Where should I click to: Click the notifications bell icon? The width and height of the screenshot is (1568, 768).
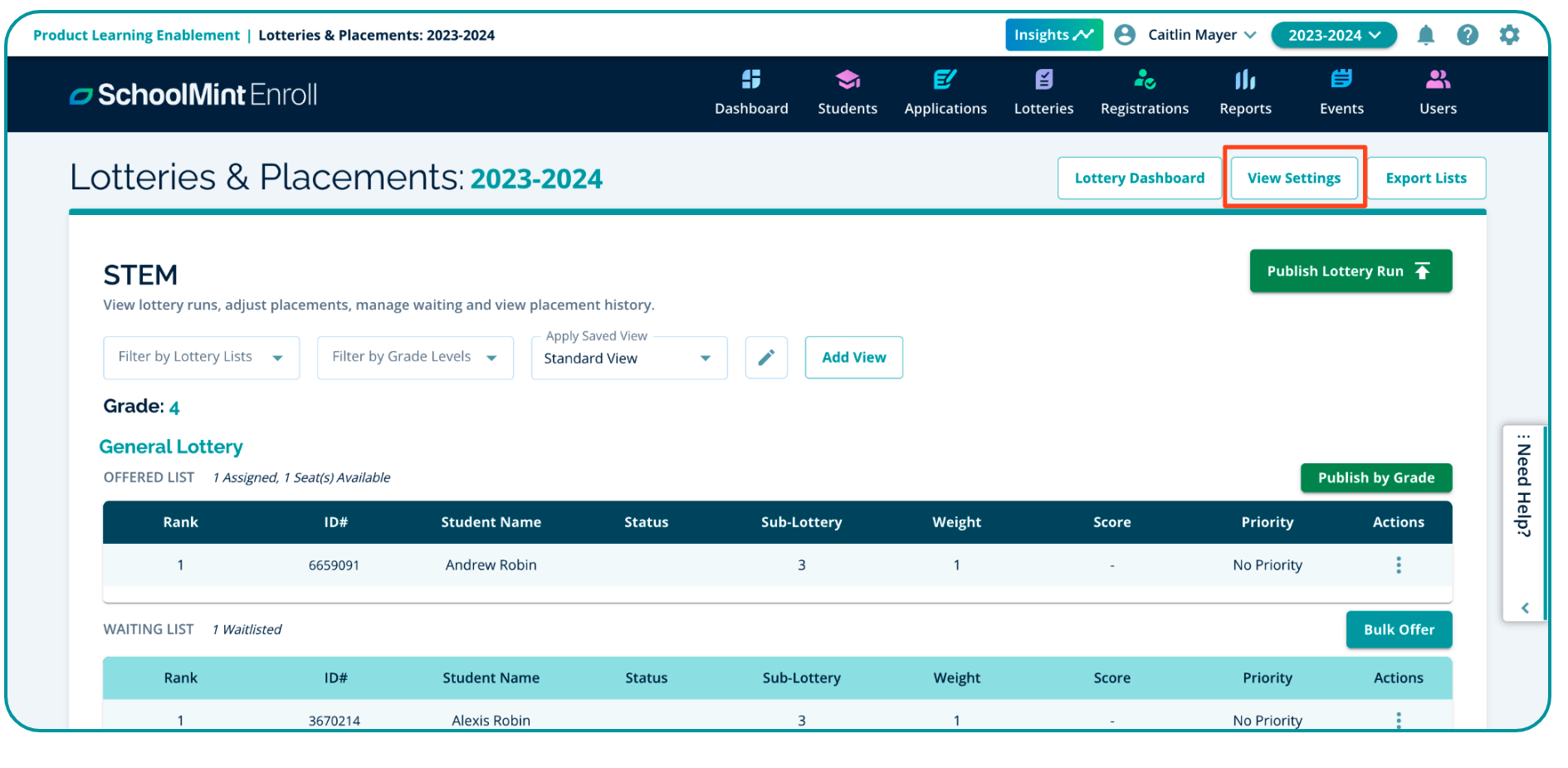pos(1425,35)
